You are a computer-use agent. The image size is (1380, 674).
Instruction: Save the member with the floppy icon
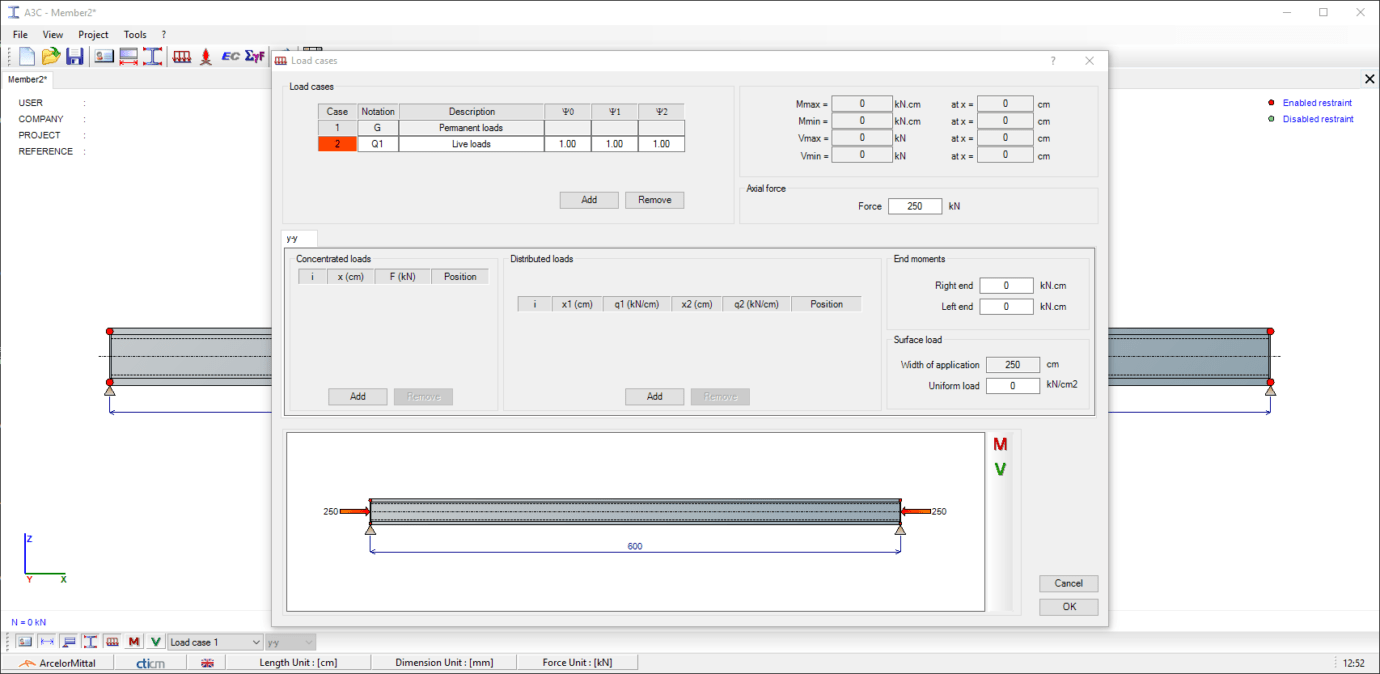74,56
